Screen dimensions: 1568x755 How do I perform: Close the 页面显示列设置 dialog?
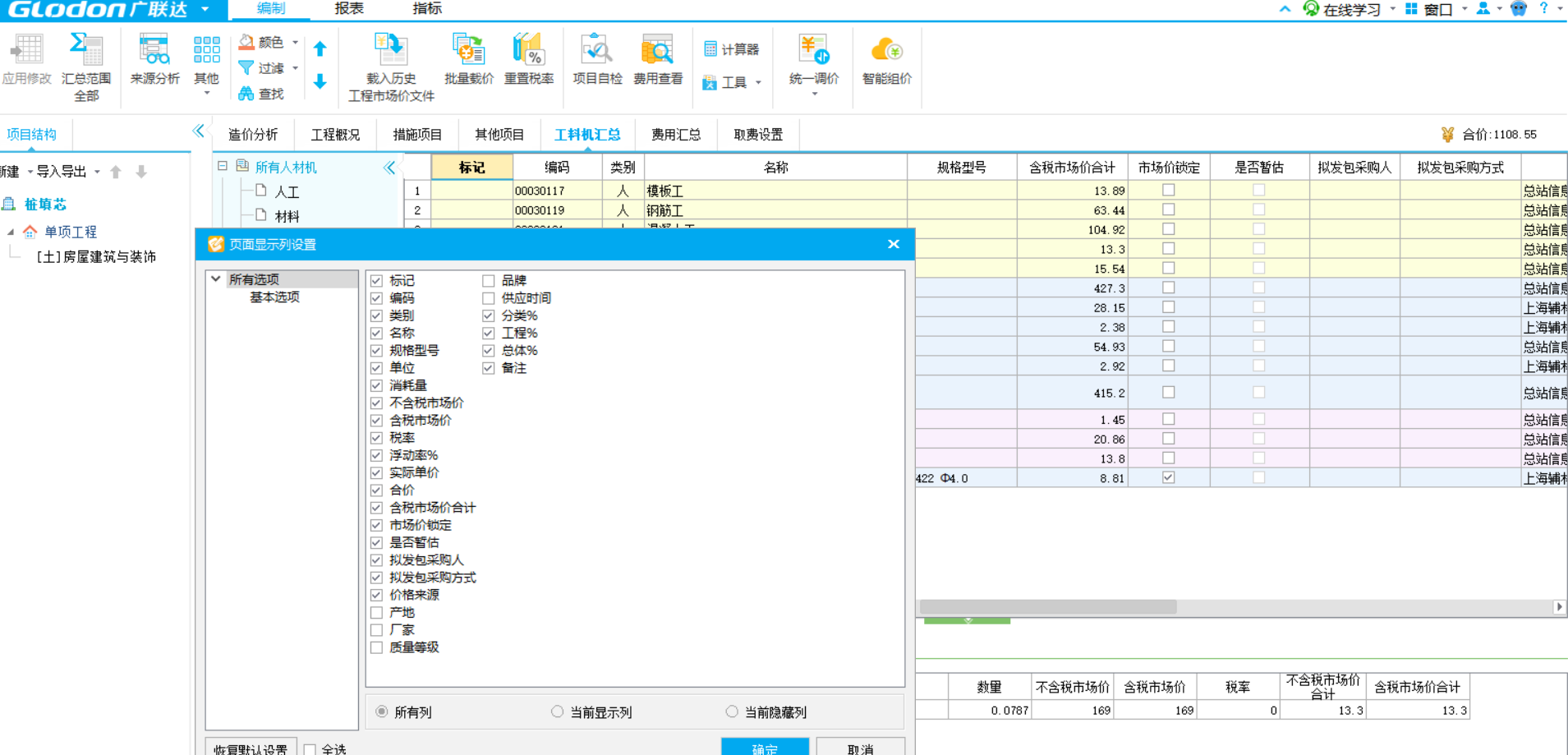pyautogui.click(x=894, y=244)
